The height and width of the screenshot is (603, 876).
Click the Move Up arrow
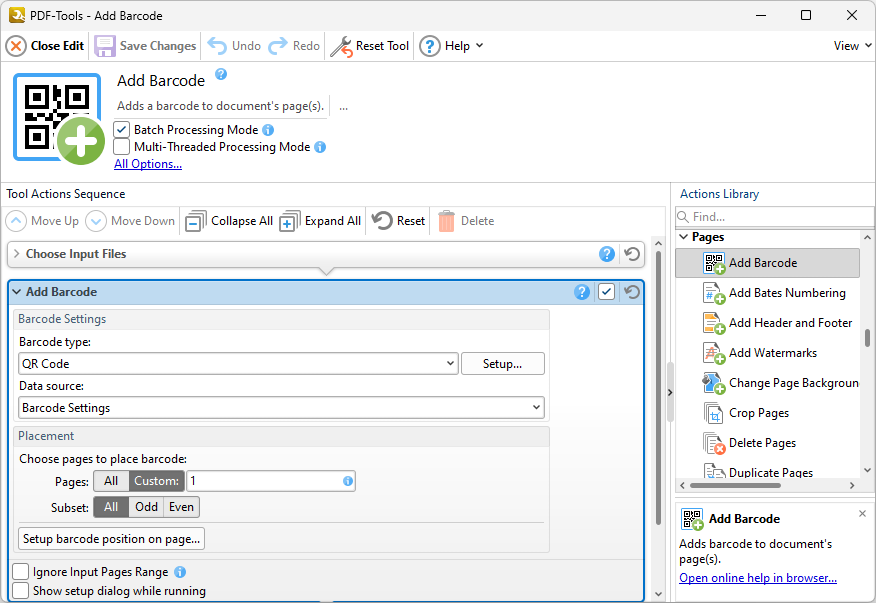(x=16, y=221)
